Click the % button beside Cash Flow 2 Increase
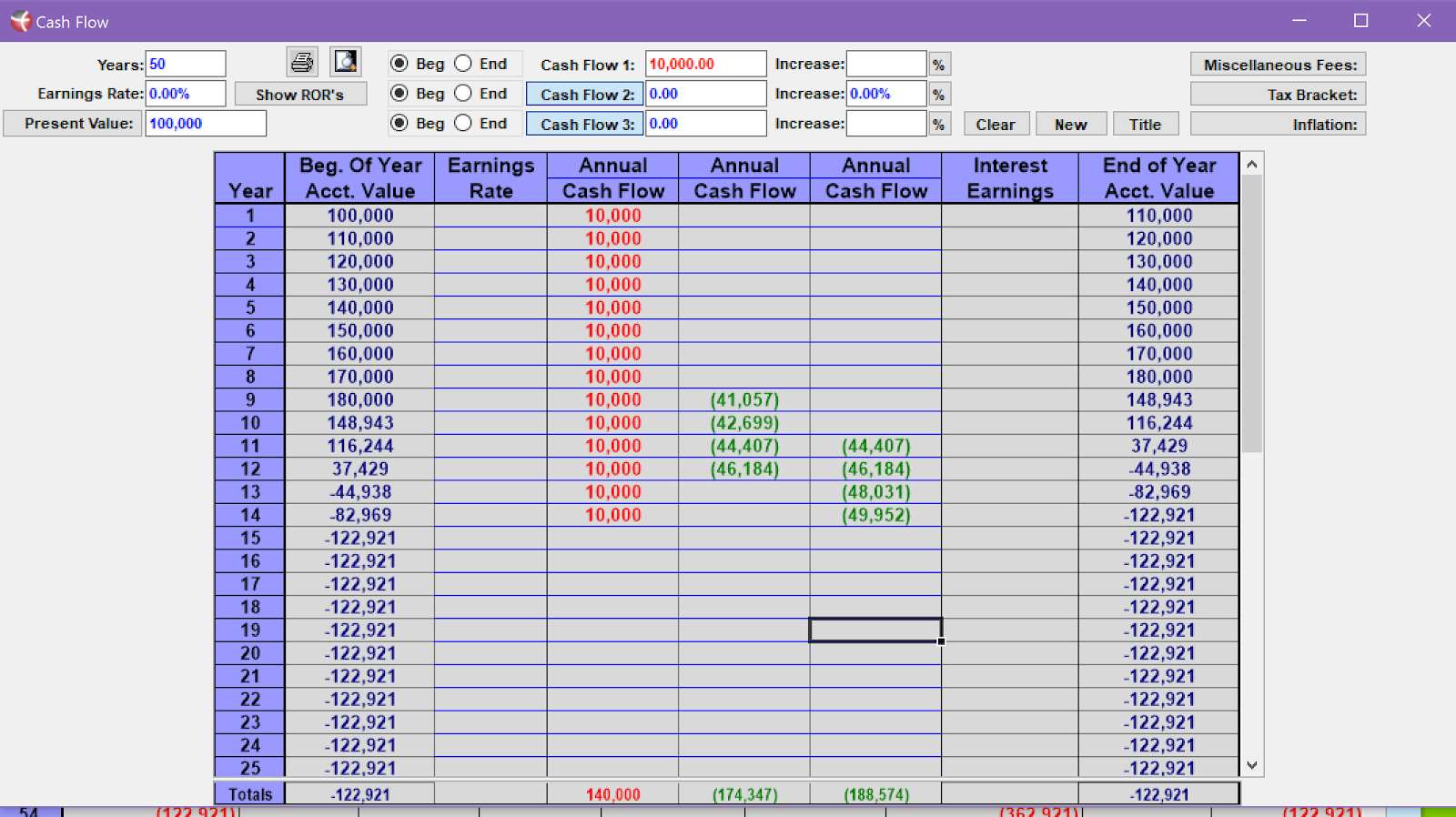Screen dimensions: 1456x817 pos(939,94)
